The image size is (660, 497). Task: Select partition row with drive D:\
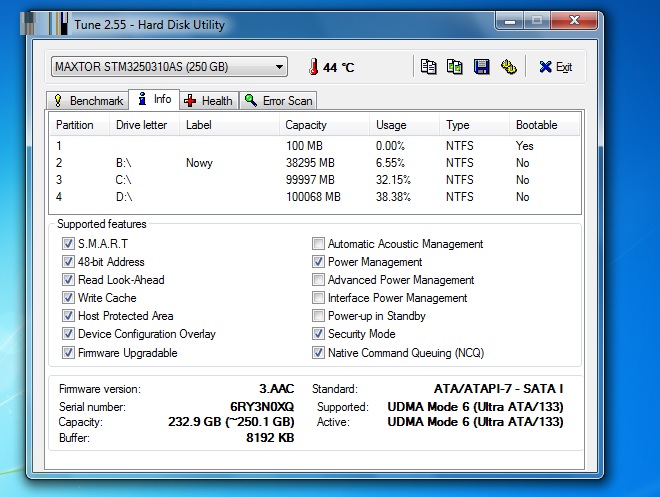(315, 197)
